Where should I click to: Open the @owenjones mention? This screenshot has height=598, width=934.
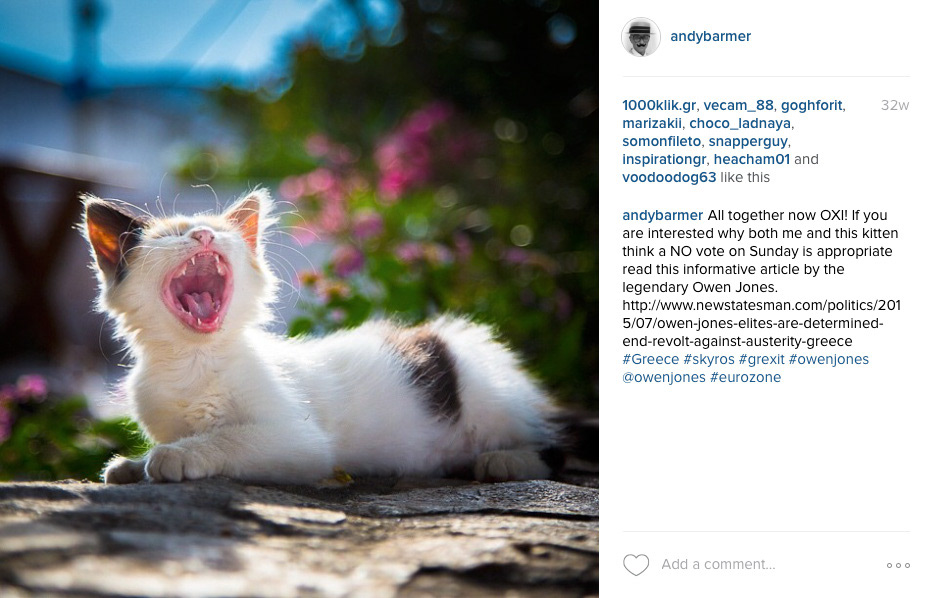[x=664, y=377]
